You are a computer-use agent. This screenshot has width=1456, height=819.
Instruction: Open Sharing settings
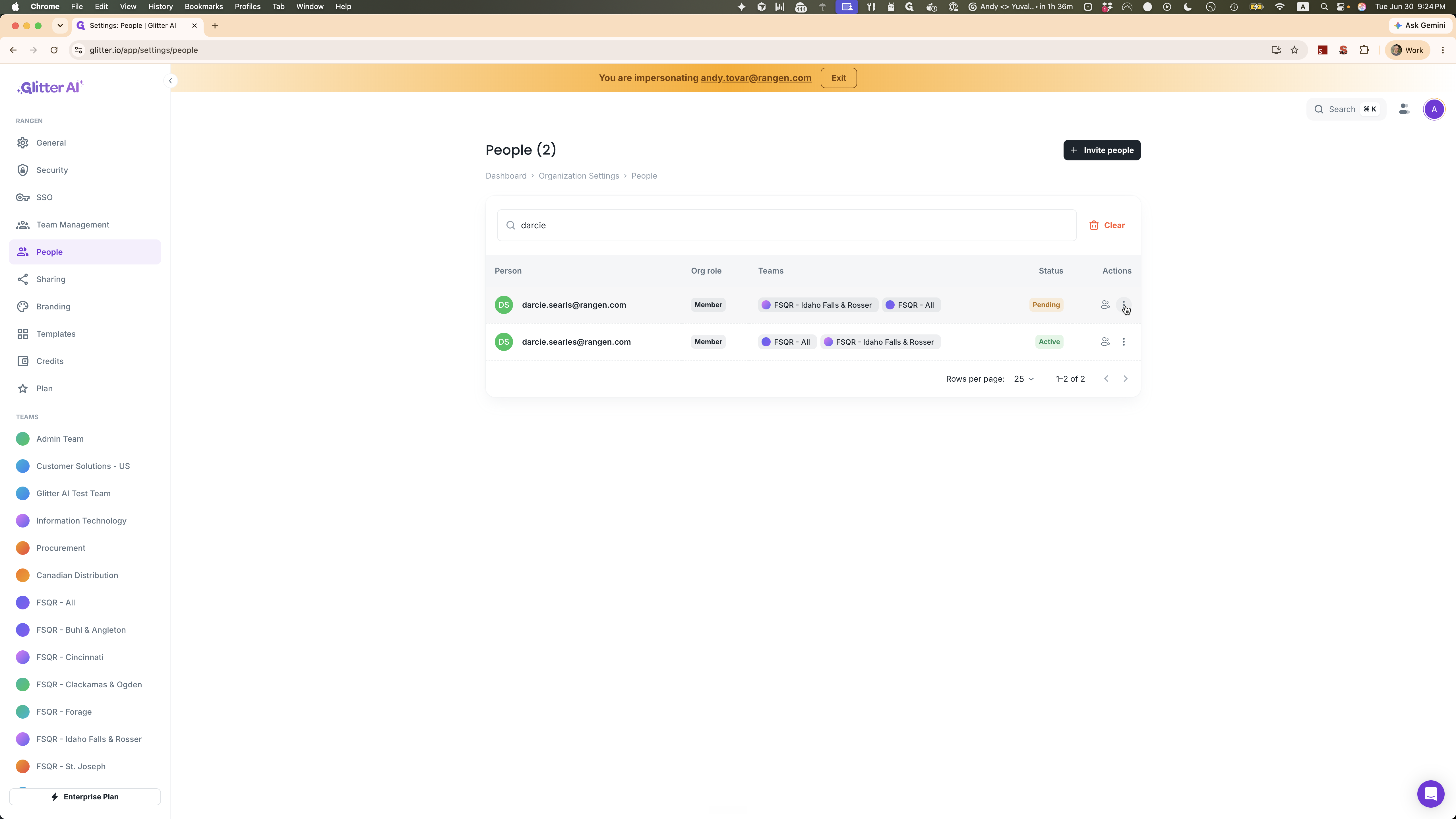[x=85, y=279]
